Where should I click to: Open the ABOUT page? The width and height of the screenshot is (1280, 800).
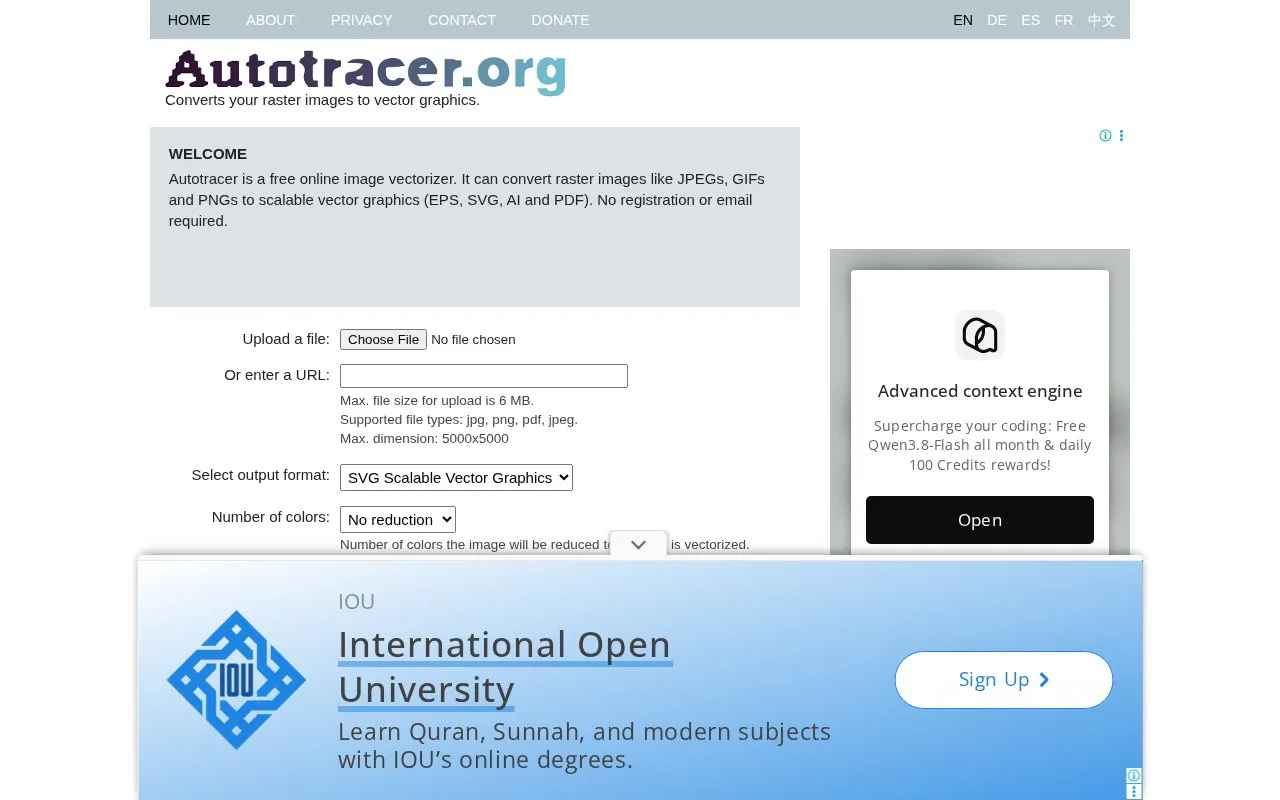tap(270, 20)
